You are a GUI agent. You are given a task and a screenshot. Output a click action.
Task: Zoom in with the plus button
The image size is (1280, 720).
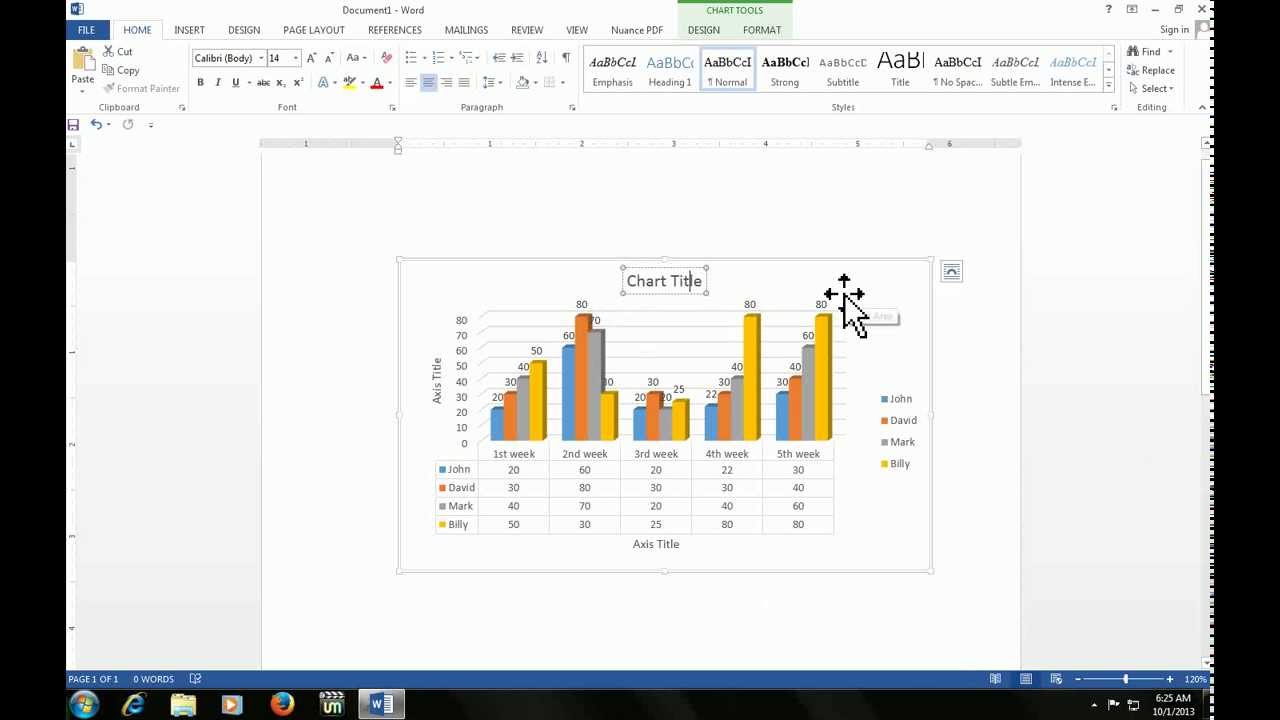coord(1169,680)
